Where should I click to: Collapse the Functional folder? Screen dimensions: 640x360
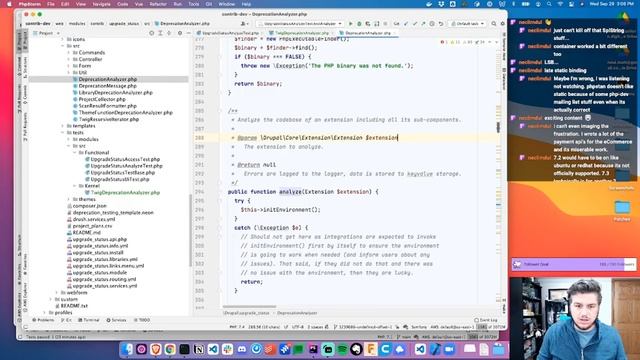pyautogui.click(x=75, y=153)
